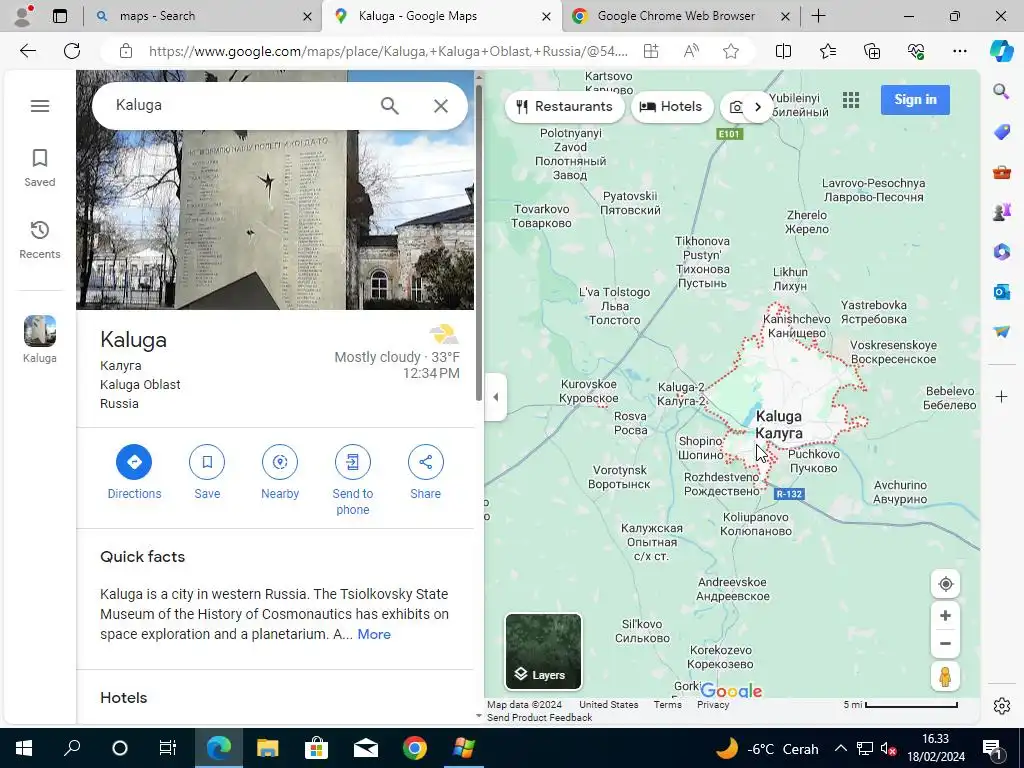Click the address bar URL
1024x768 pixels.
pyautogui.click(x=388, y=51)
